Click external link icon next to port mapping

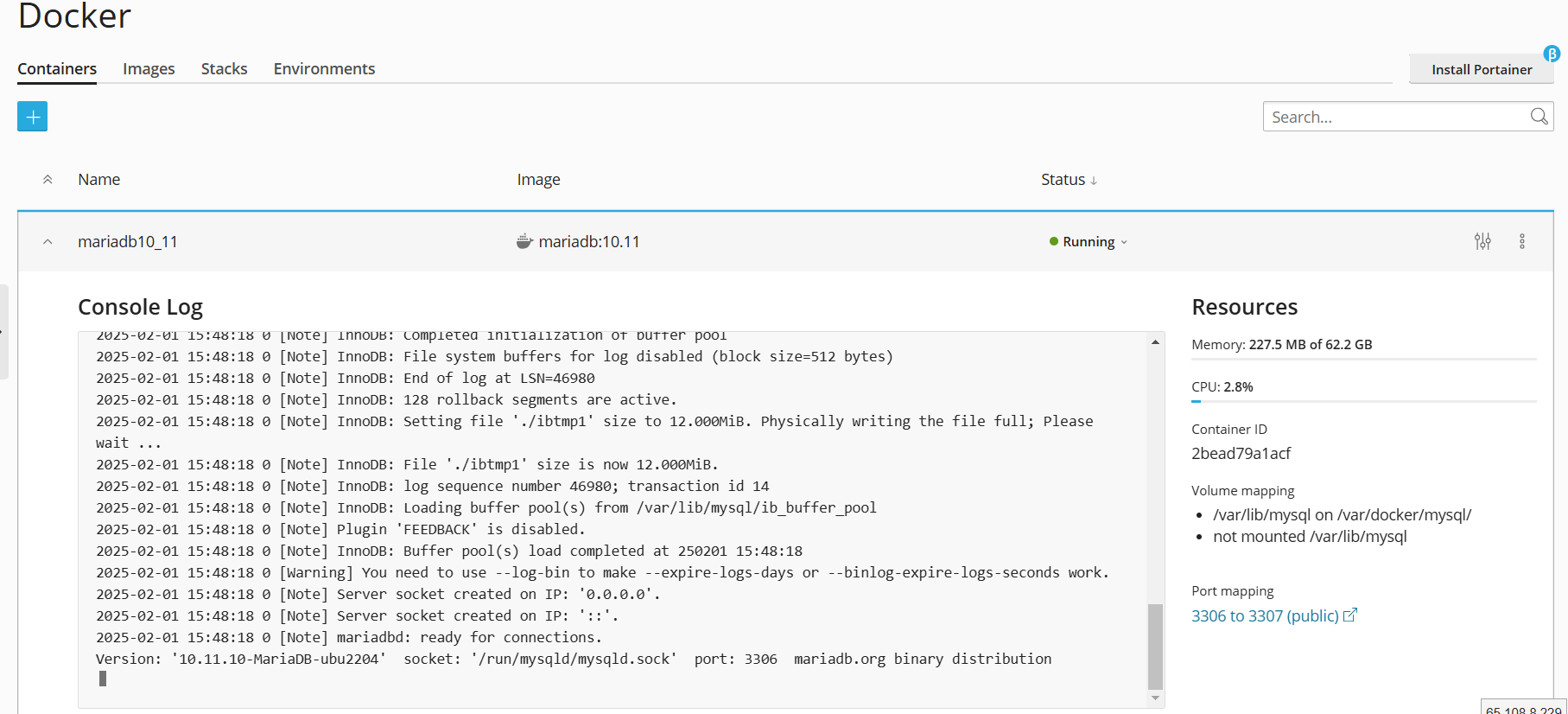(1350, 615)
